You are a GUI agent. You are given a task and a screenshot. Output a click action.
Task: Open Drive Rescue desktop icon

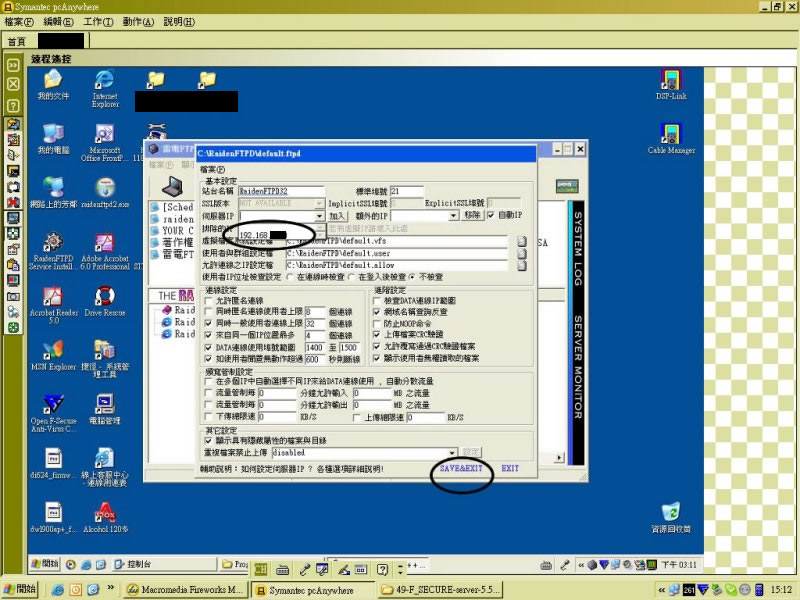(105, 301)
